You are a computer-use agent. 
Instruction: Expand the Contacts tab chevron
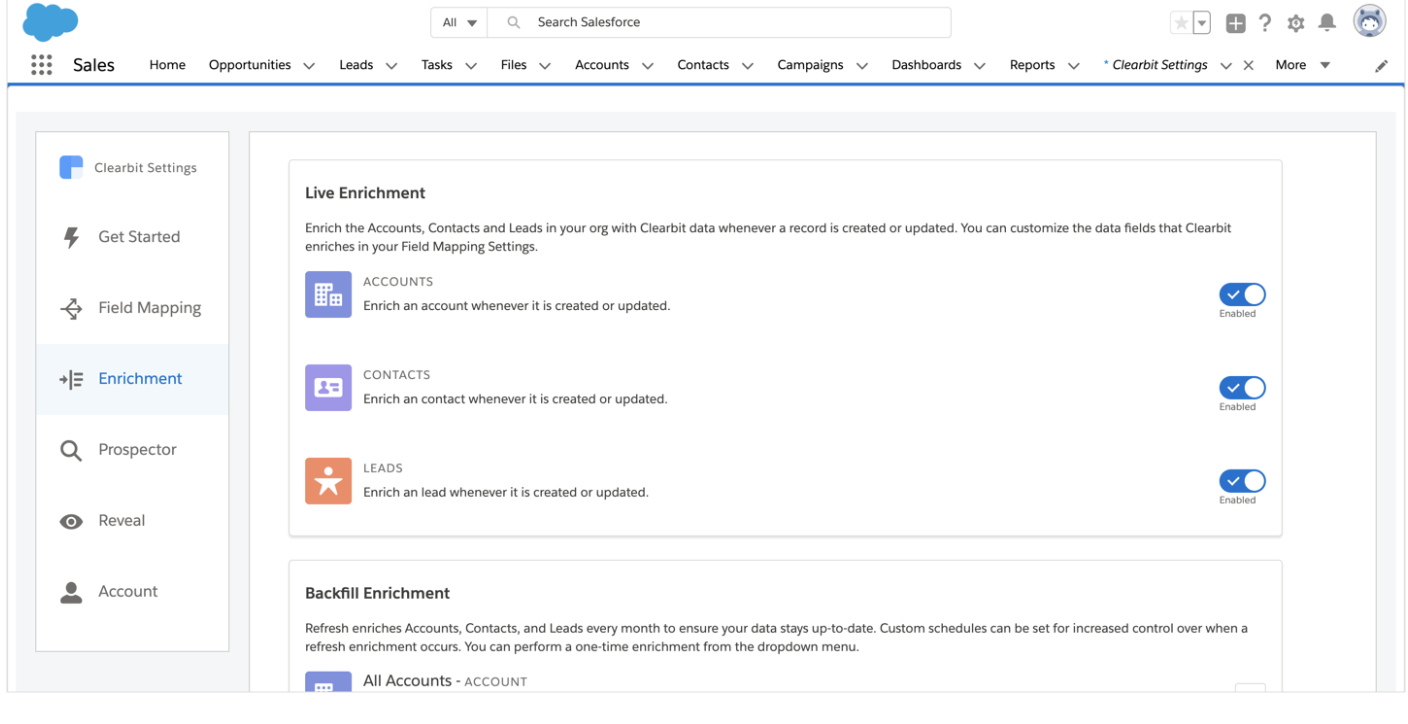click(748, 66)
